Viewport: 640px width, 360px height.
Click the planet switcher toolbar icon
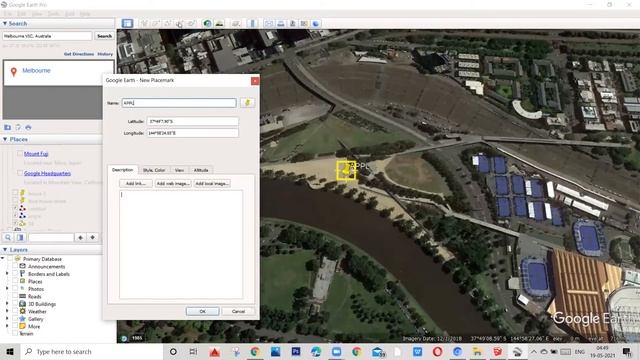pos(236,24)
